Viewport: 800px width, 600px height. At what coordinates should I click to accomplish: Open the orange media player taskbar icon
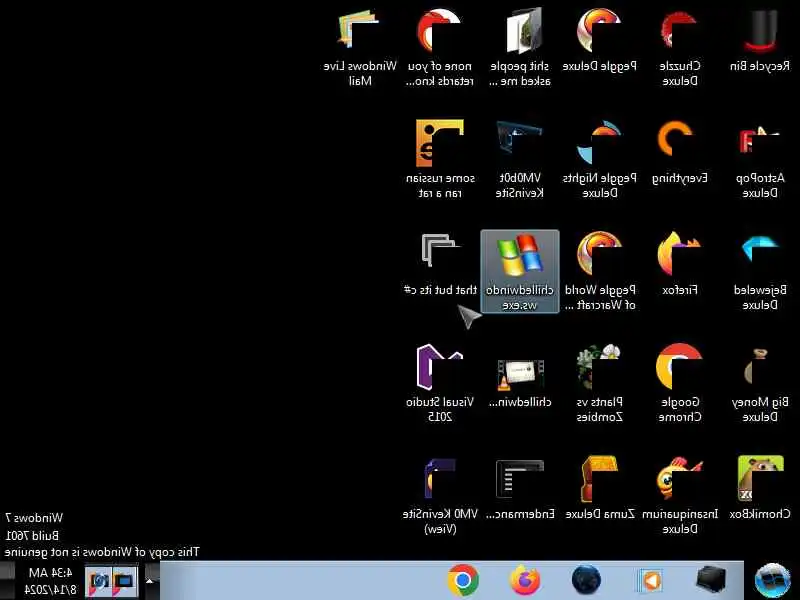coord(649,581)
